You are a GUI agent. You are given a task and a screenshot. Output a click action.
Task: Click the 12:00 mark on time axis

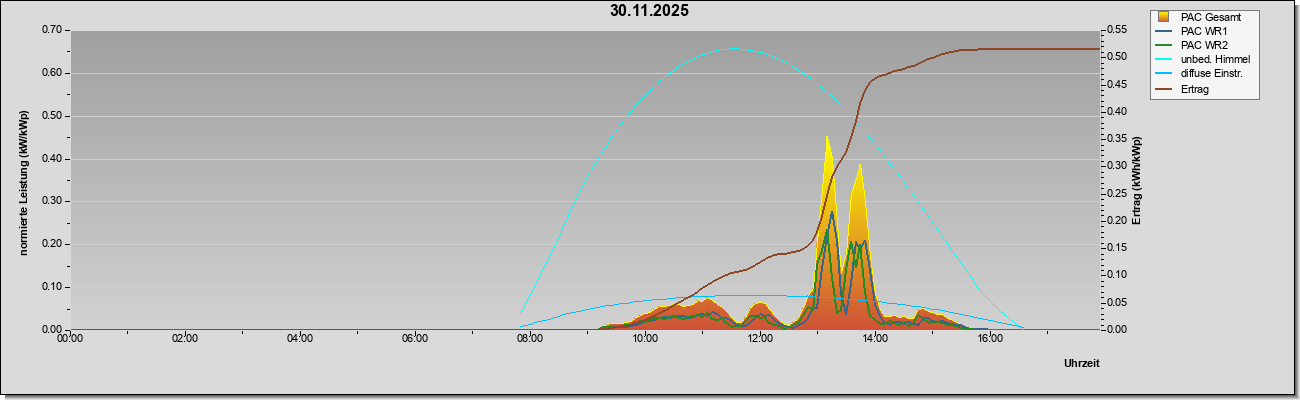(760, 338)
